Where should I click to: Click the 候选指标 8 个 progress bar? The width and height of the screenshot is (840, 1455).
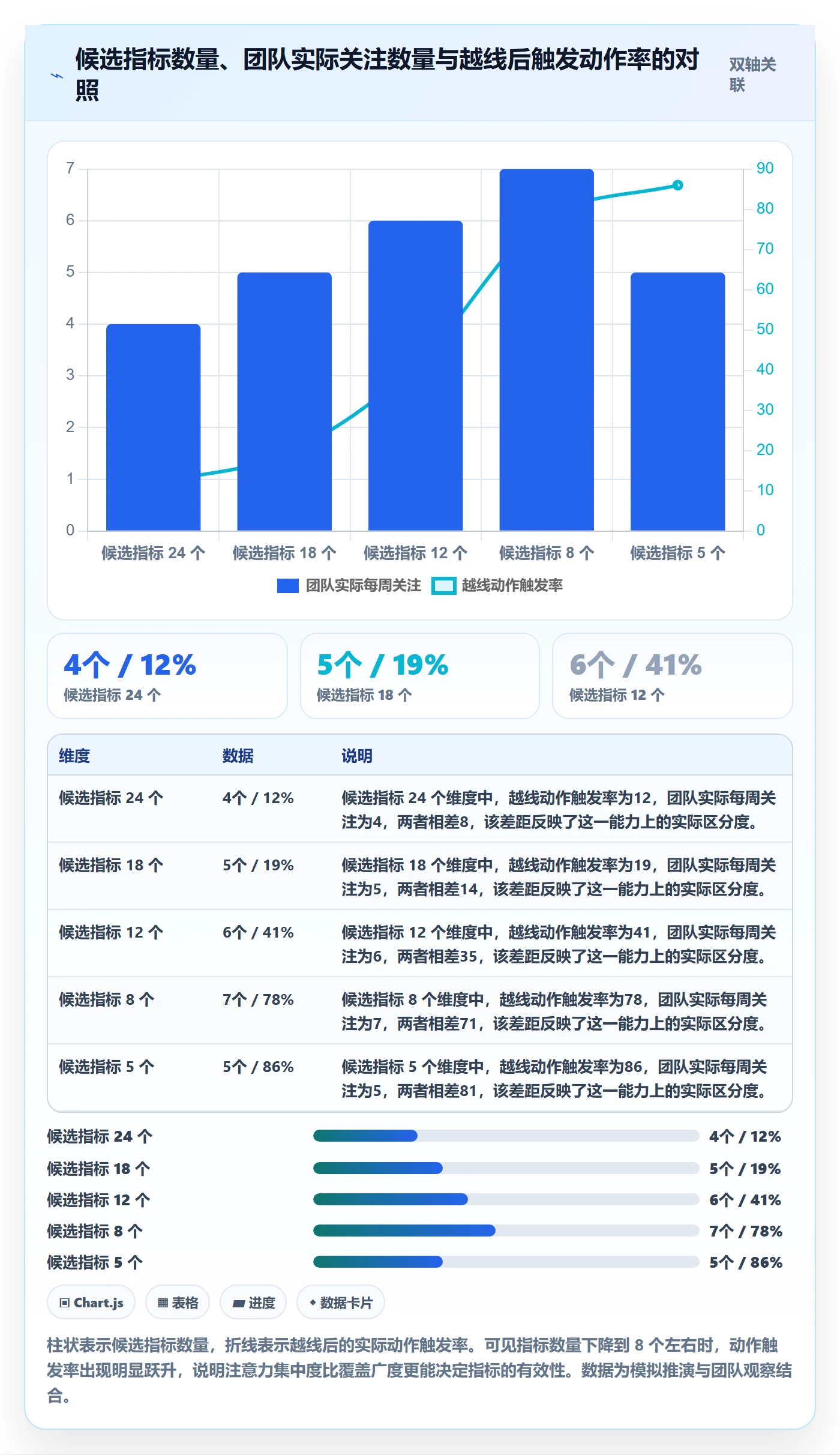(x=506, y=1231)
